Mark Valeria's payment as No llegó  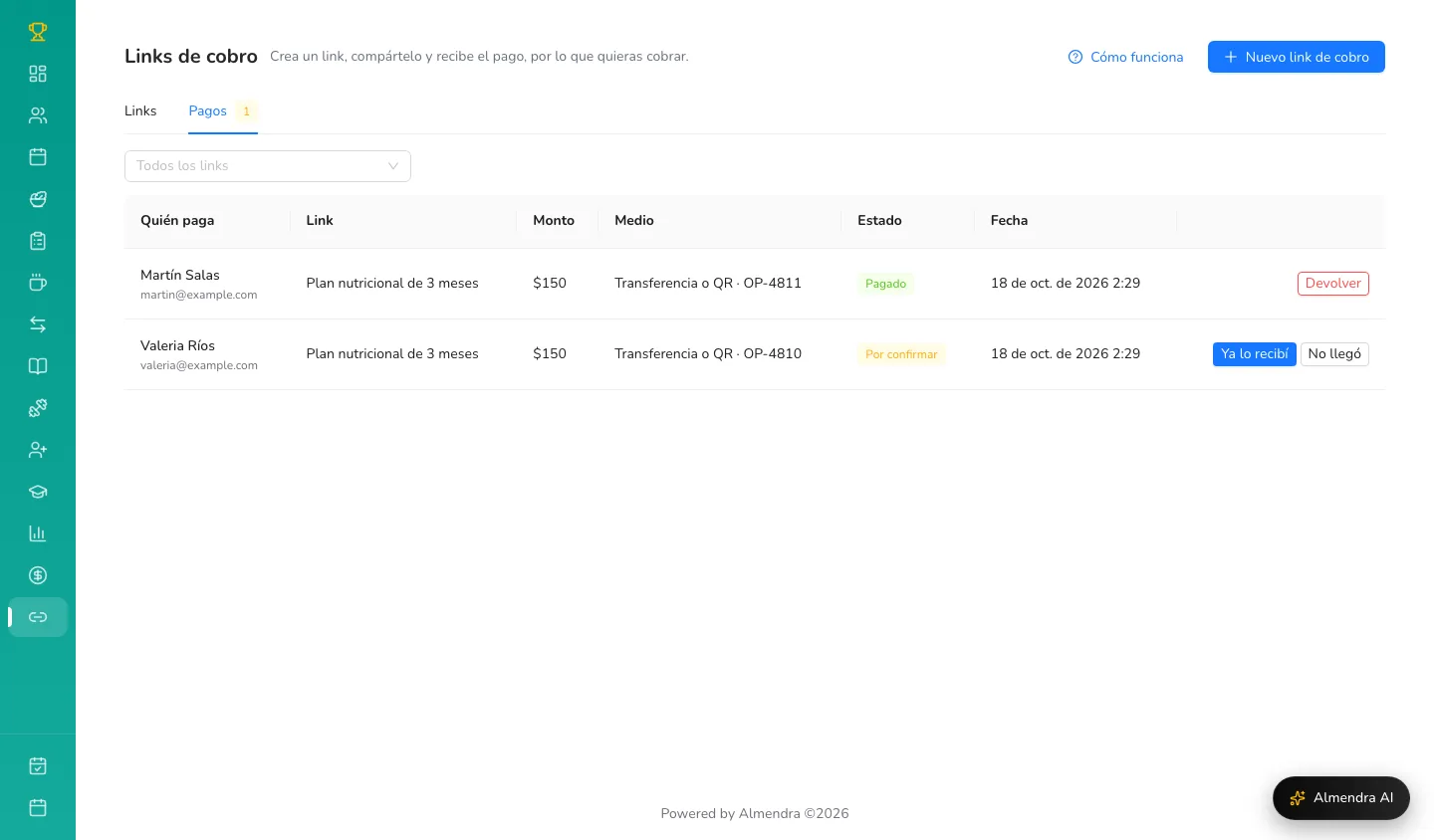tap(1334, 354)
